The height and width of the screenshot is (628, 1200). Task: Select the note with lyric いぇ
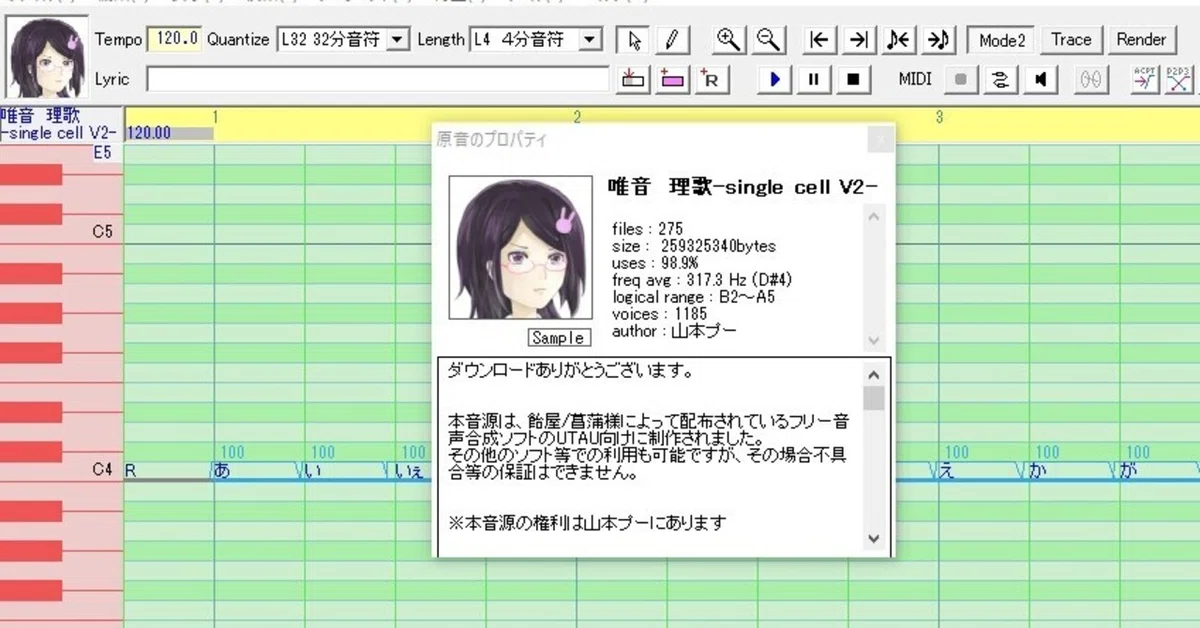[x=414, y=472]
